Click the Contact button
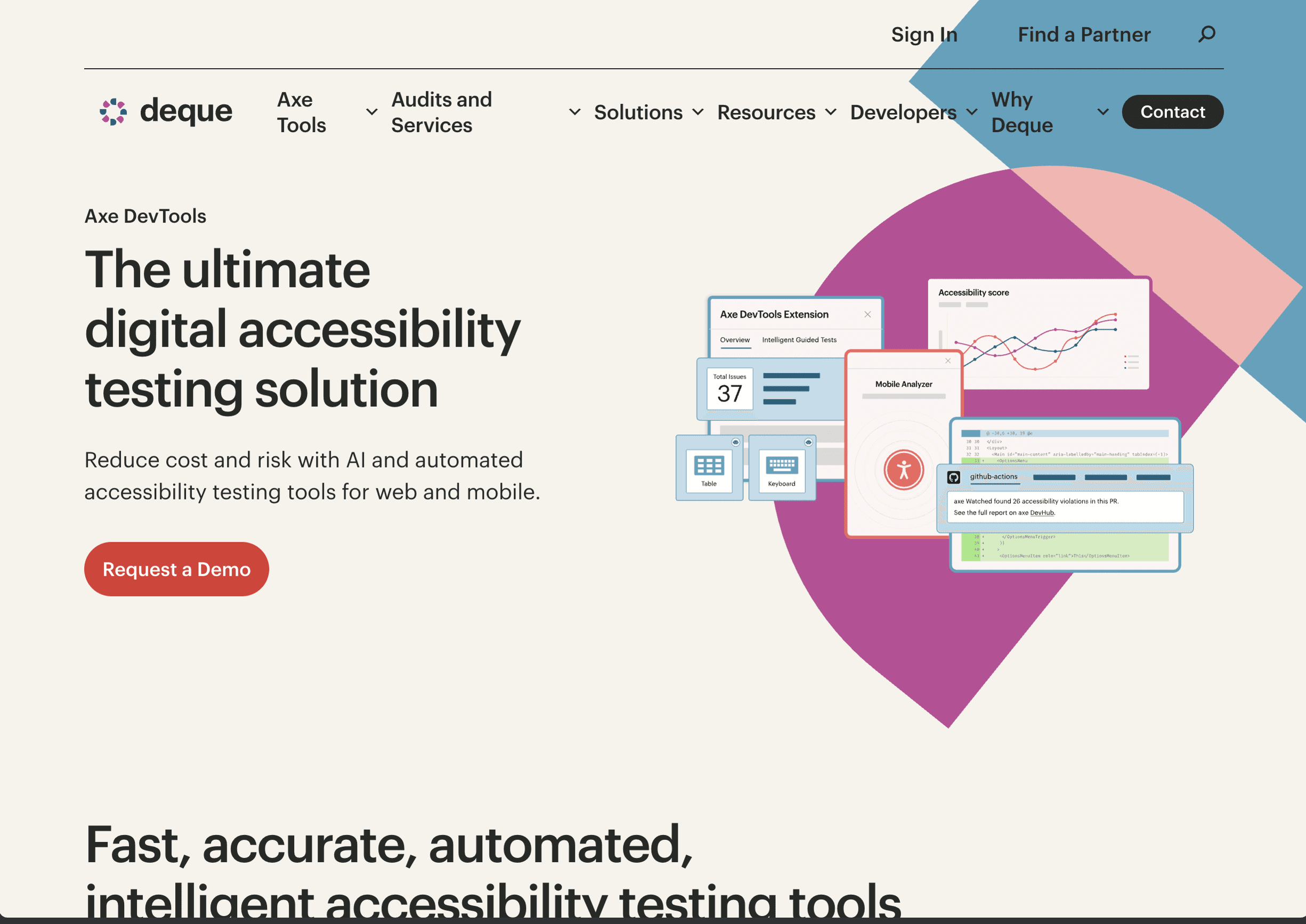The height and width of the screenshot is (924, 1306). (1172, 111)
